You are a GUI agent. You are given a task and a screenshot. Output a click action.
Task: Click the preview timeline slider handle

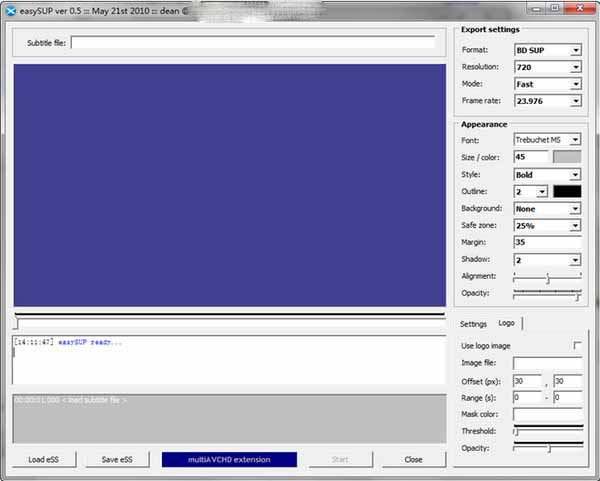[x=16, y=323]
